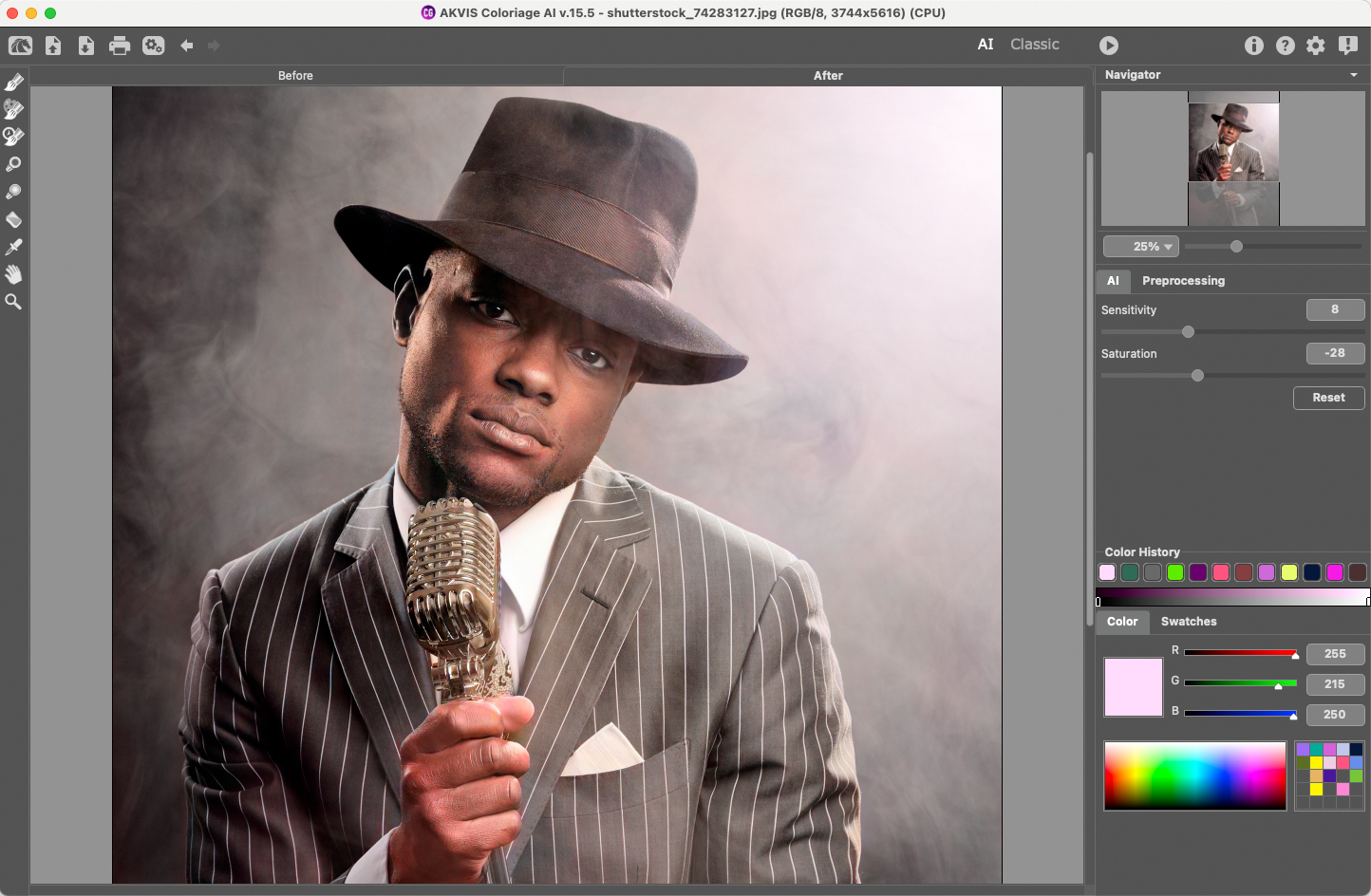Collapse the Navigator panel arrow
The image size is (1371, 896).
(1354, 75)
